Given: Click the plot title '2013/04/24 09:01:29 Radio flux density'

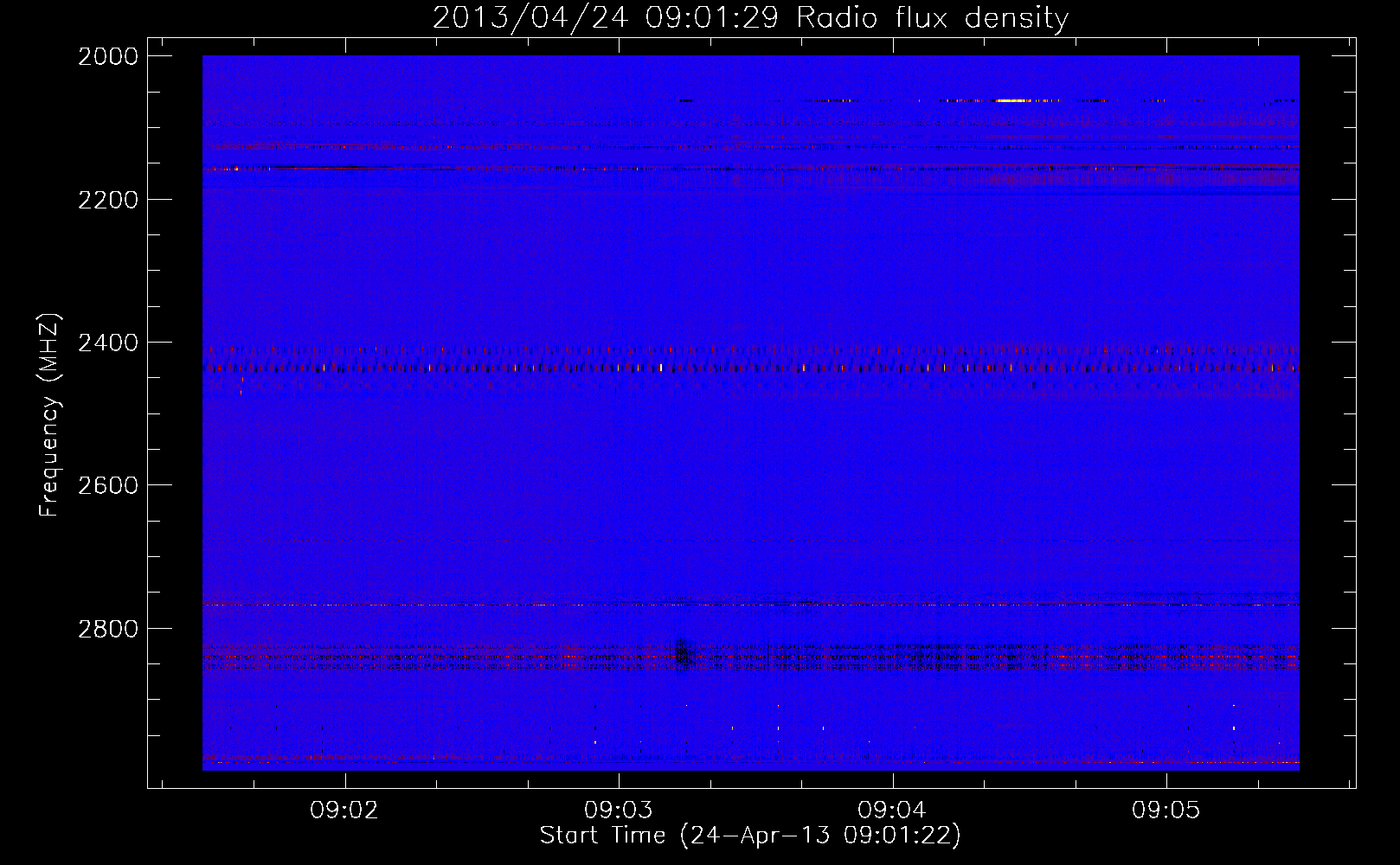Looking at the screenshot, I should (750, 17).
